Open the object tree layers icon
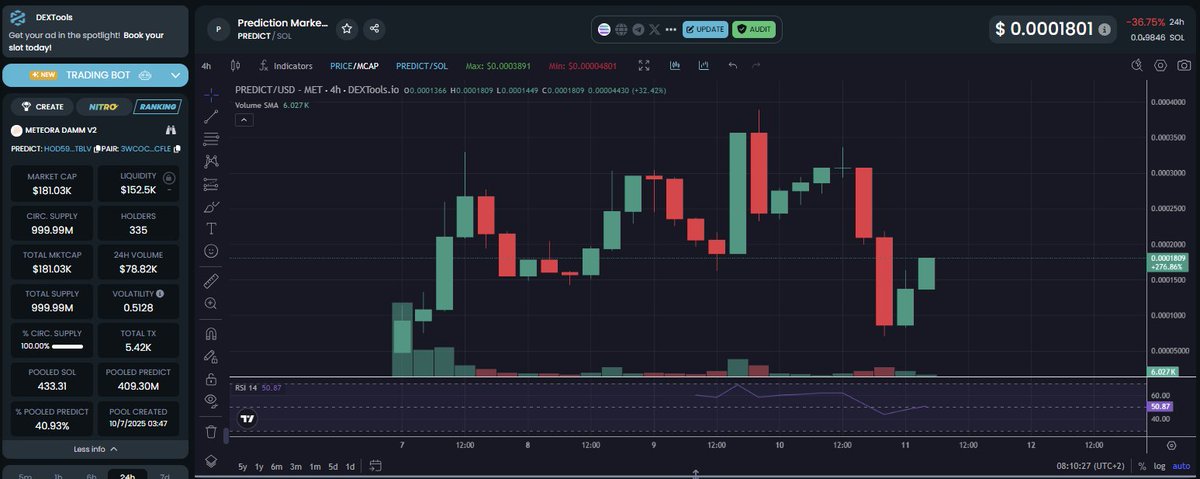Image resolution: width=1200 pixels, height=479 pixels. 211,461
